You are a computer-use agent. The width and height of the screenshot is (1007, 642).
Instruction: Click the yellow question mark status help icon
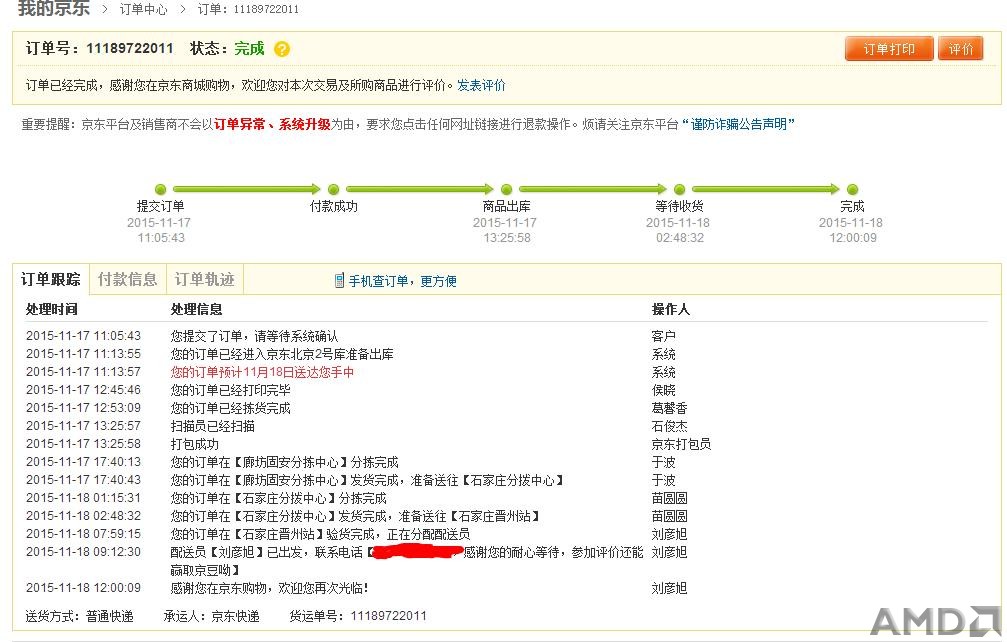click(x=281, y=49)
